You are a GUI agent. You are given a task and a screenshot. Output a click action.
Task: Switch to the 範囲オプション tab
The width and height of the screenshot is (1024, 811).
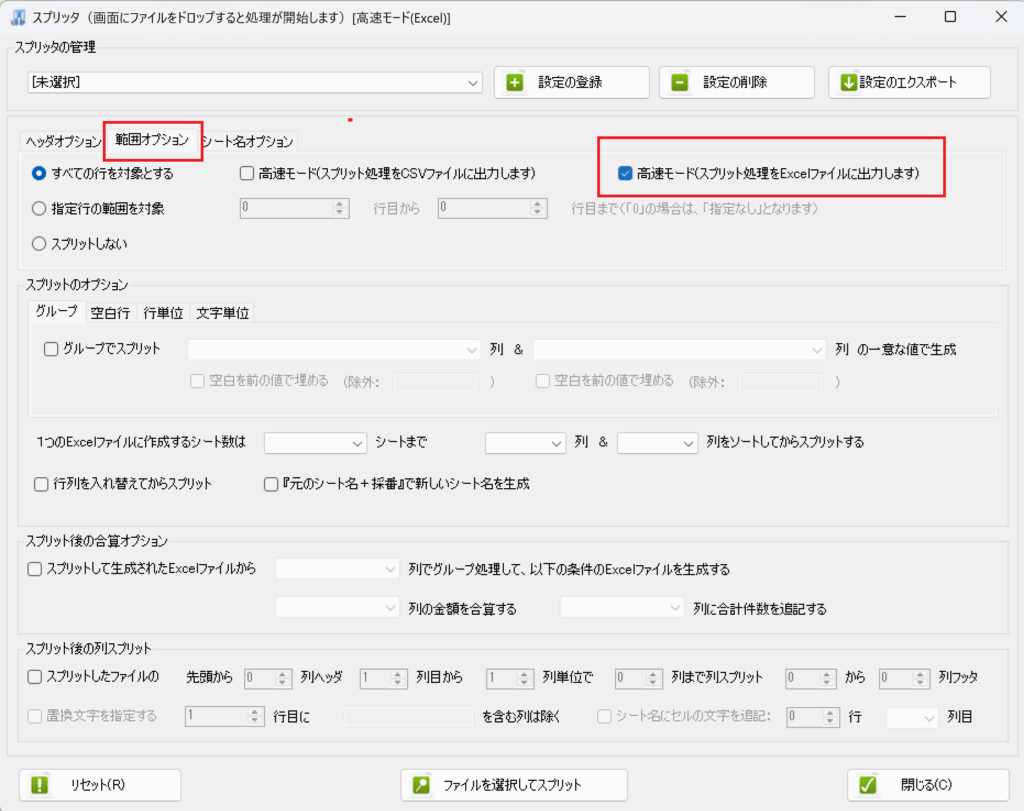[152, 140]
